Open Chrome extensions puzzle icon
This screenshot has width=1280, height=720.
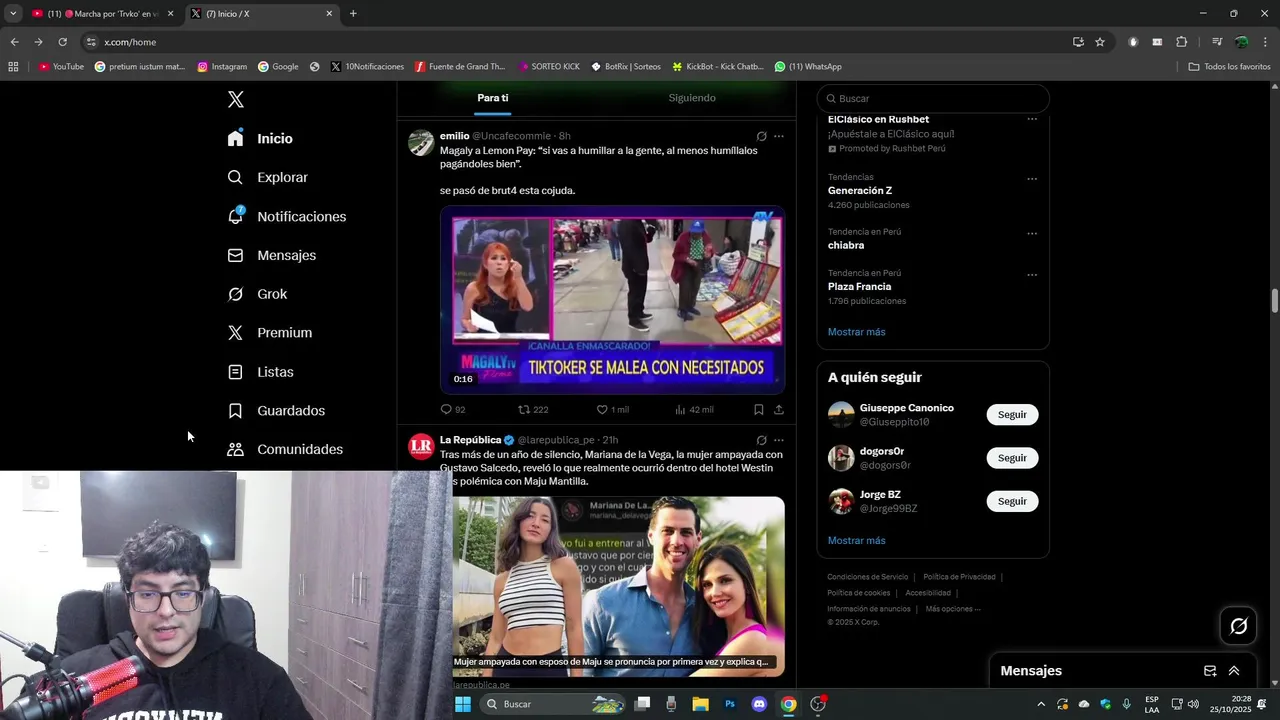pos(1181,42)
